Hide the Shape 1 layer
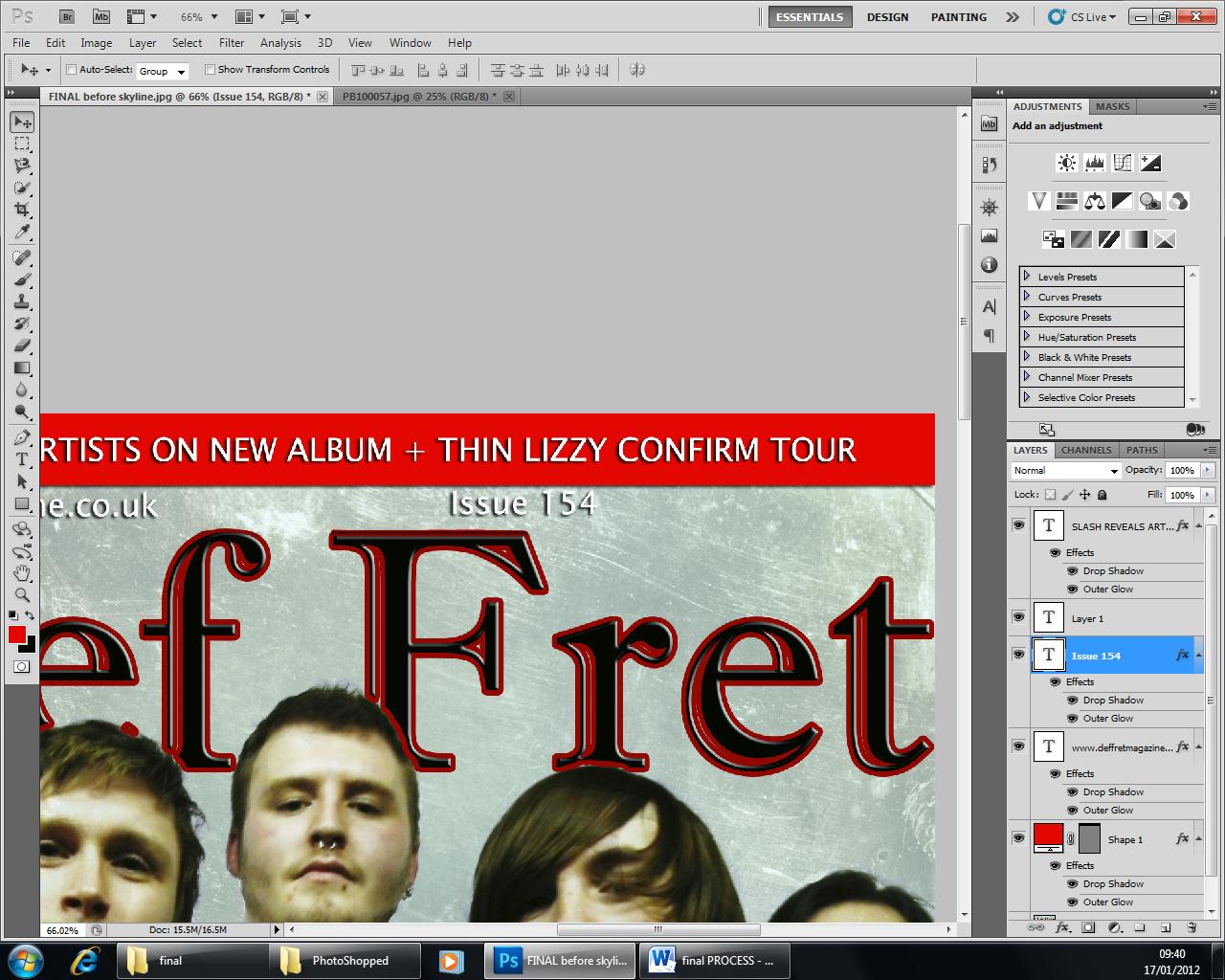The height and width of the screenshot is (980, 1225). click(1018, 837)
